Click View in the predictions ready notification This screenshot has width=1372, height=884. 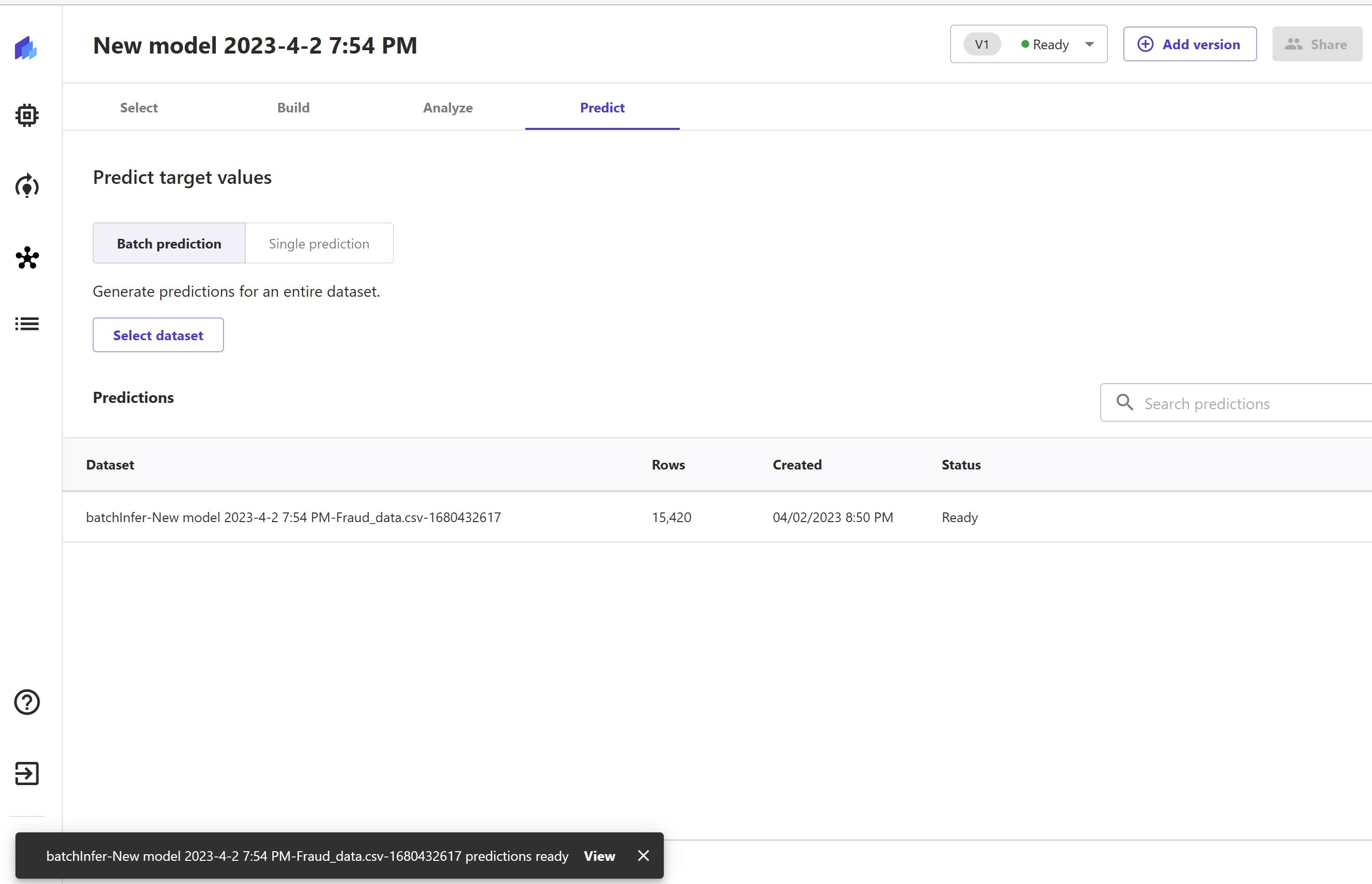point(599,856)
